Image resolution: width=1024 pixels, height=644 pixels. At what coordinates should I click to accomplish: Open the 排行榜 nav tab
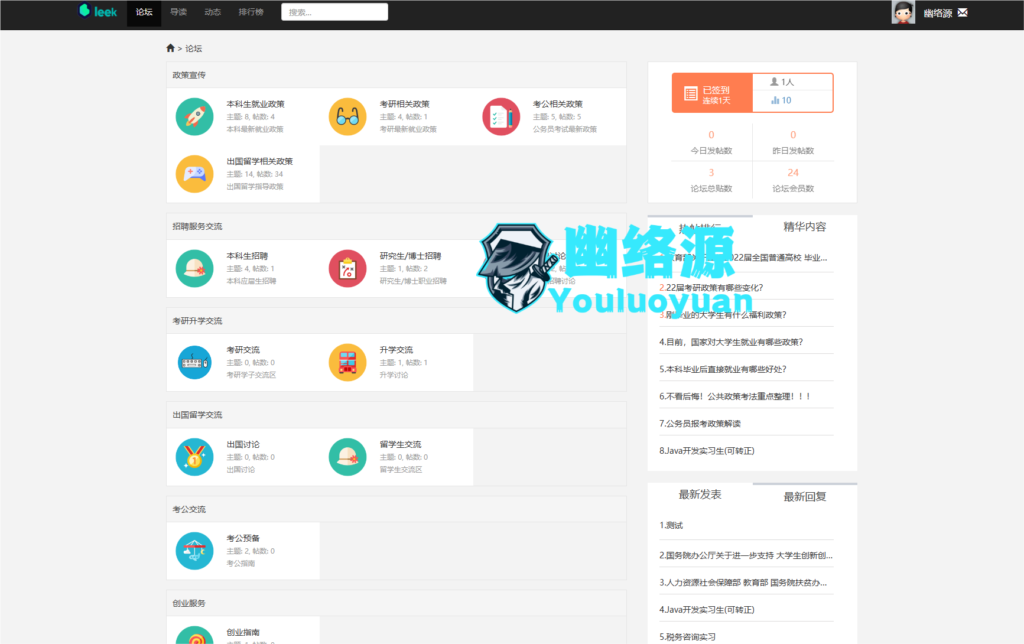[251, 12]
